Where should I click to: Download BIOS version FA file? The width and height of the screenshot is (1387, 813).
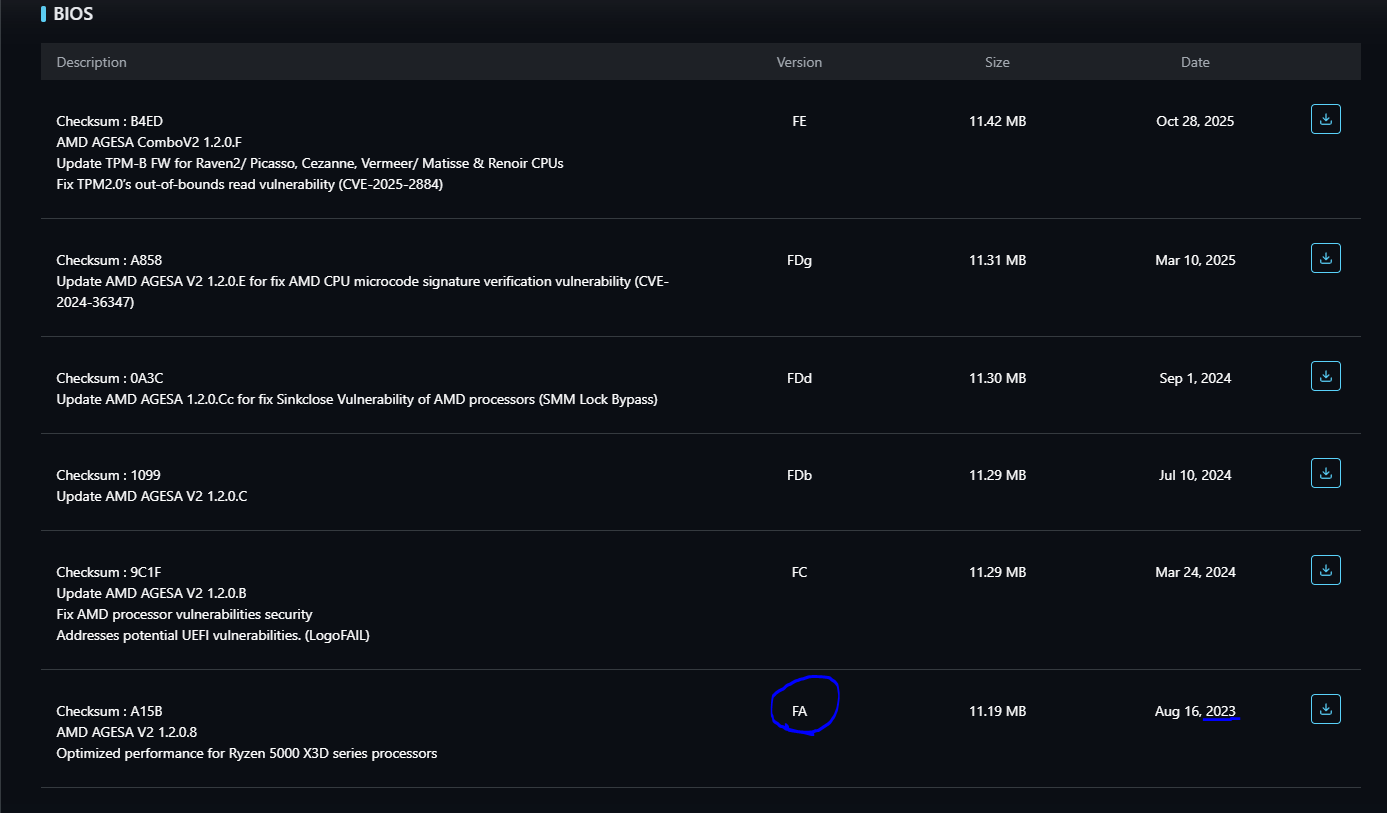coord(1325,709)
